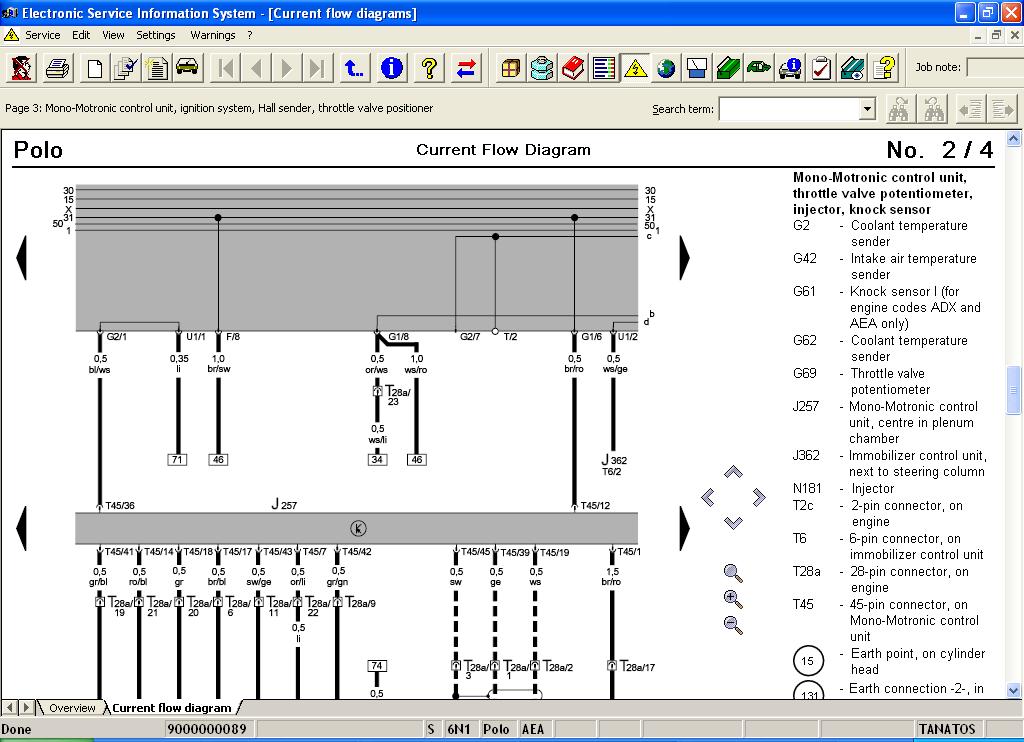Zoom out with the minus magnifier icon
1024x742 pixels.
(733, 625)
